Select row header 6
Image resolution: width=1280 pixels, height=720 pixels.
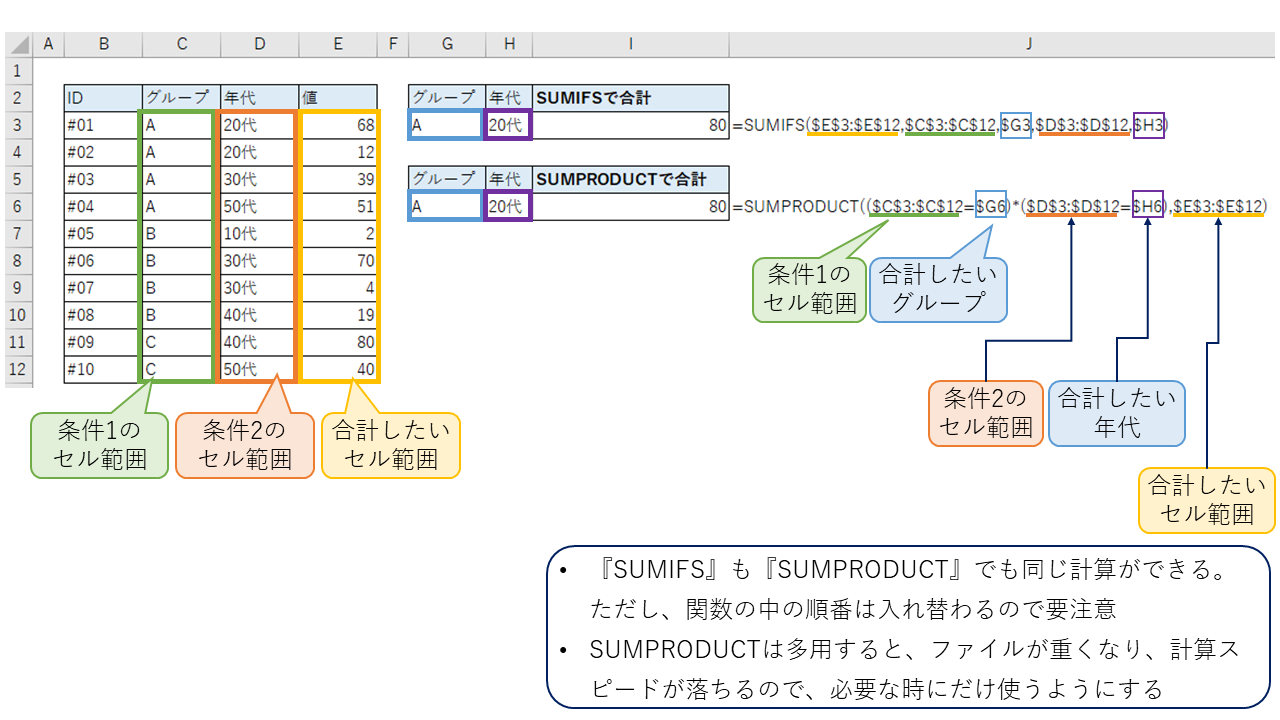click(x=18, y=207)
